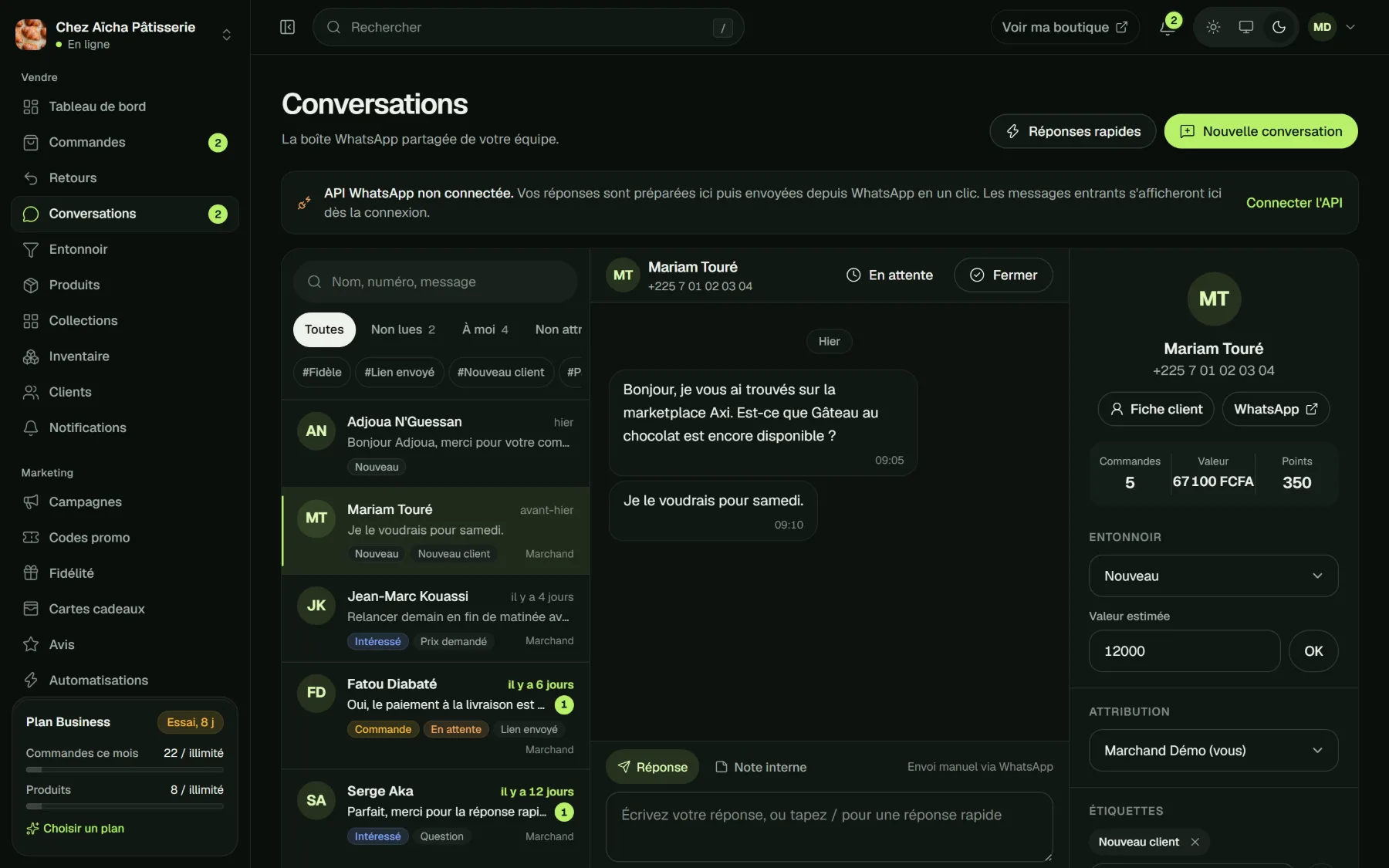The image size is (1389, 868).
Task: Remove the Nouveau client tag
Action: tap(1195, 842)
